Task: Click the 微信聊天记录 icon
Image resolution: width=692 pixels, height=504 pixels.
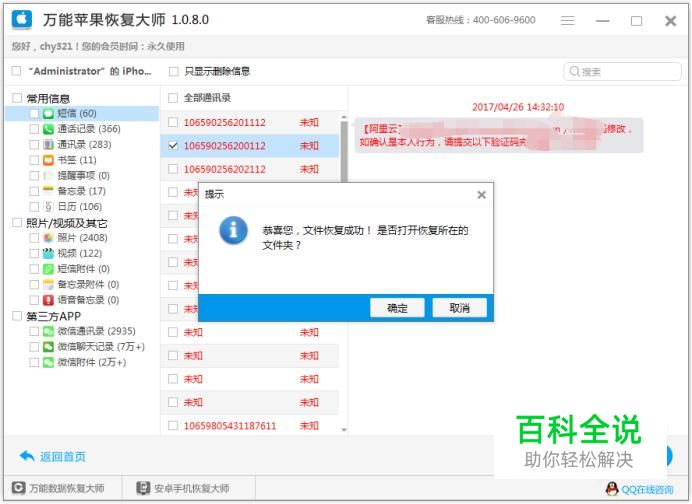Action: (48, 347)
